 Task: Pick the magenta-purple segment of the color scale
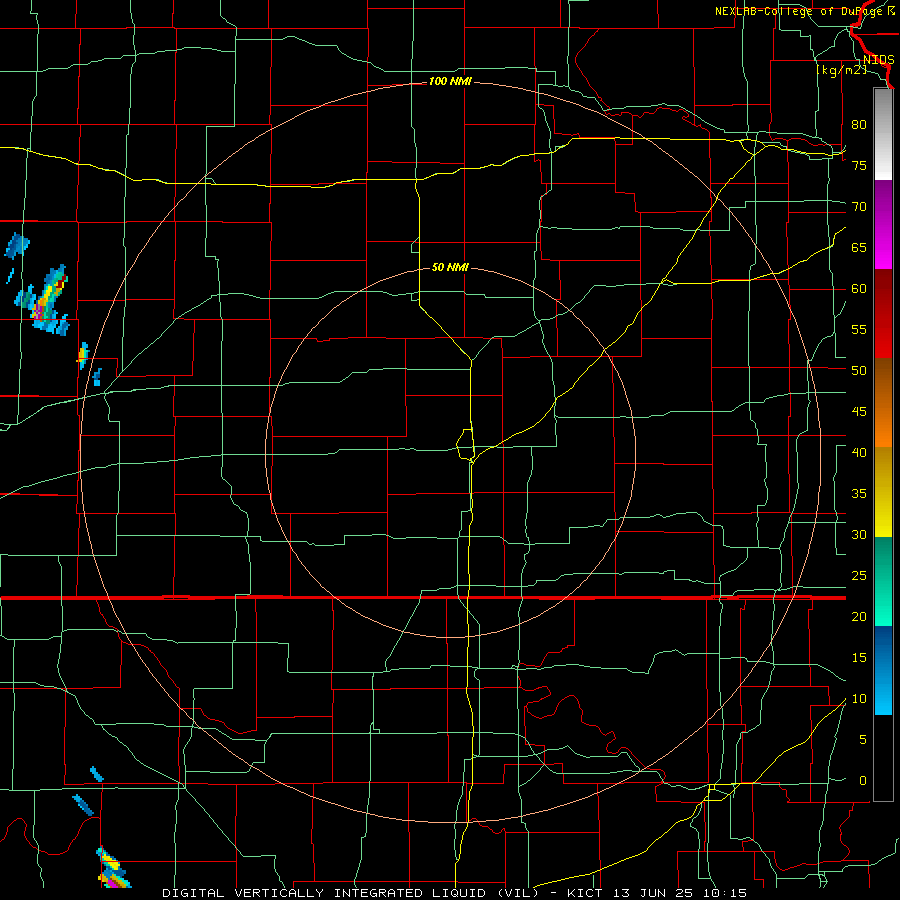tap(883, 224)
